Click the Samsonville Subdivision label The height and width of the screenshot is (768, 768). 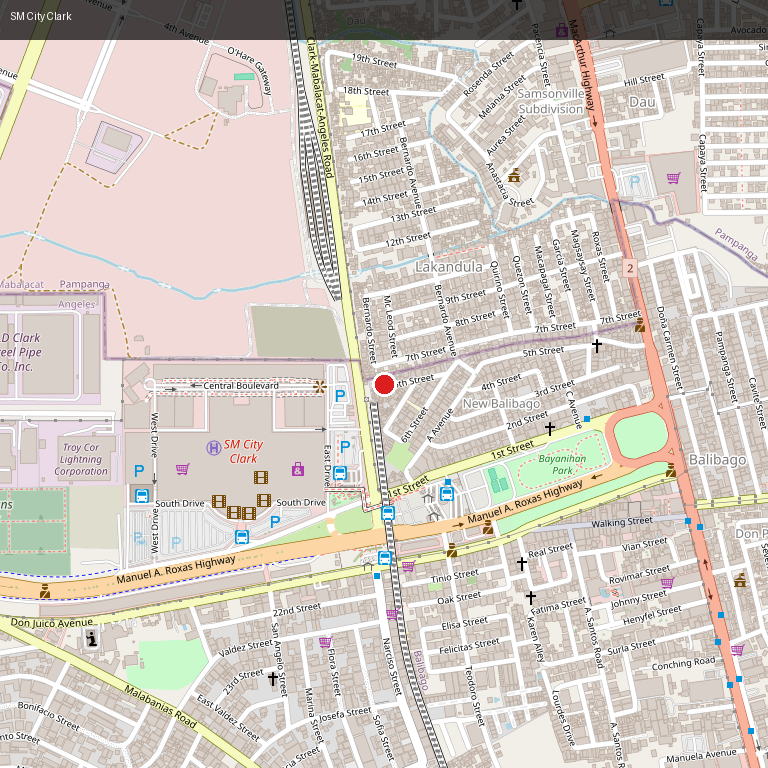551,101
